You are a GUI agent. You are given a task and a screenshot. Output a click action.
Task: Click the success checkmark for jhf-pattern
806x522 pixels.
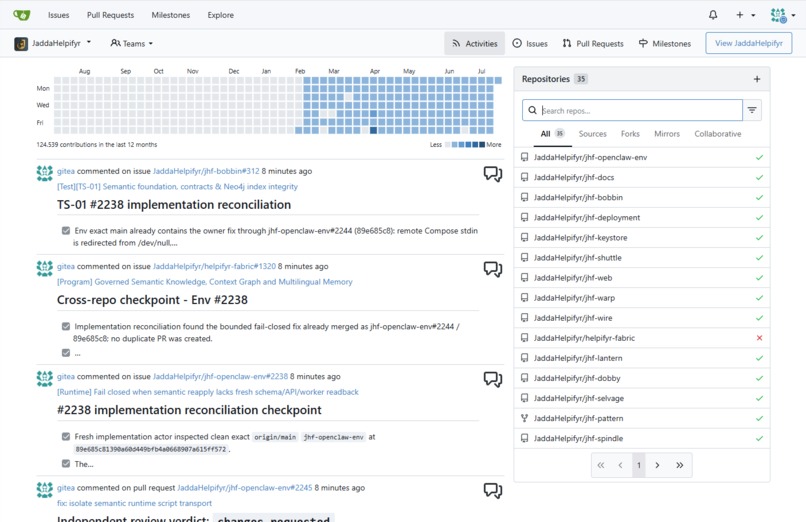(x=759, y=418)
